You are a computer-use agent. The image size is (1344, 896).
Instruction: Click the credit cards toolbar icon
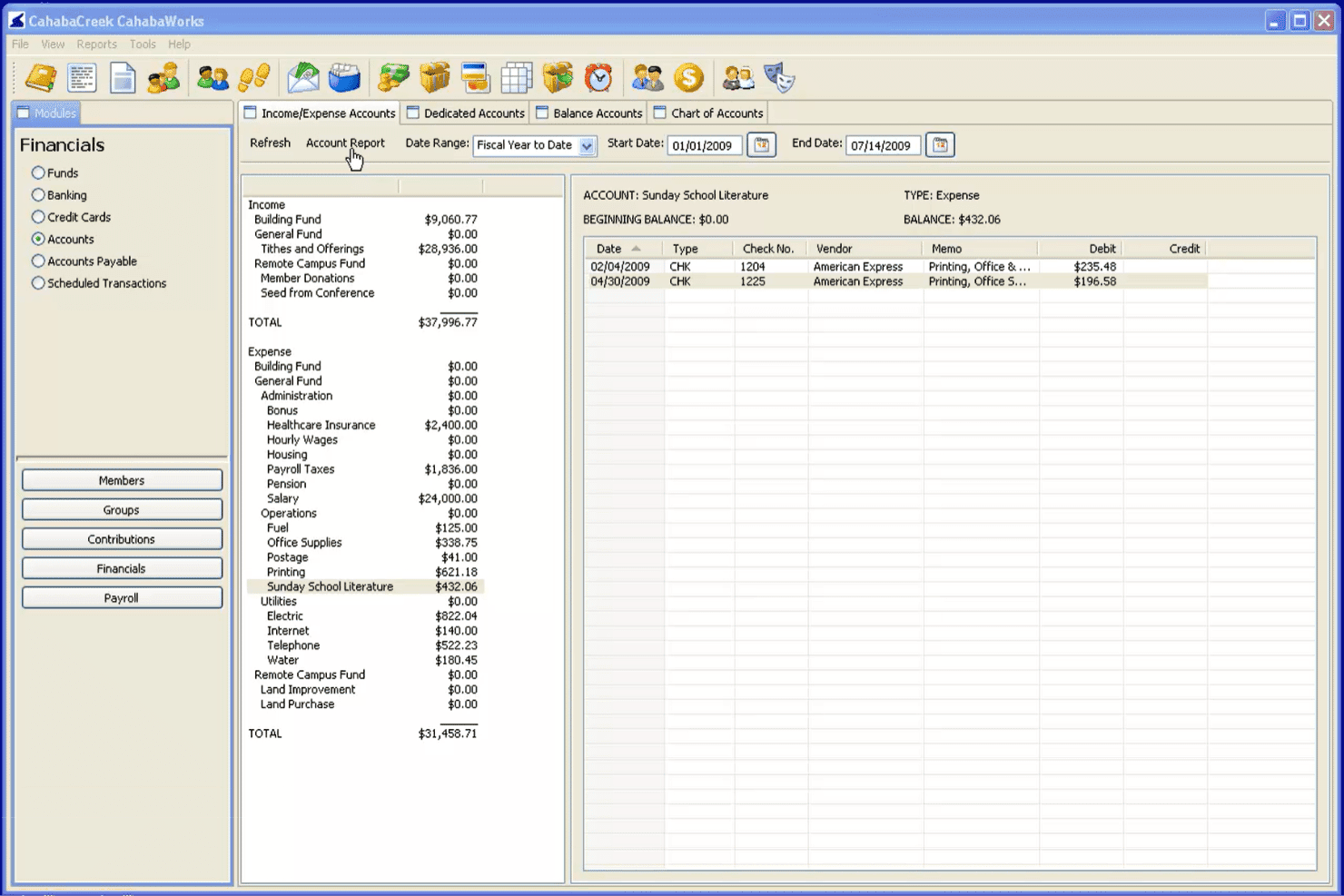click(x=475, y=78)
